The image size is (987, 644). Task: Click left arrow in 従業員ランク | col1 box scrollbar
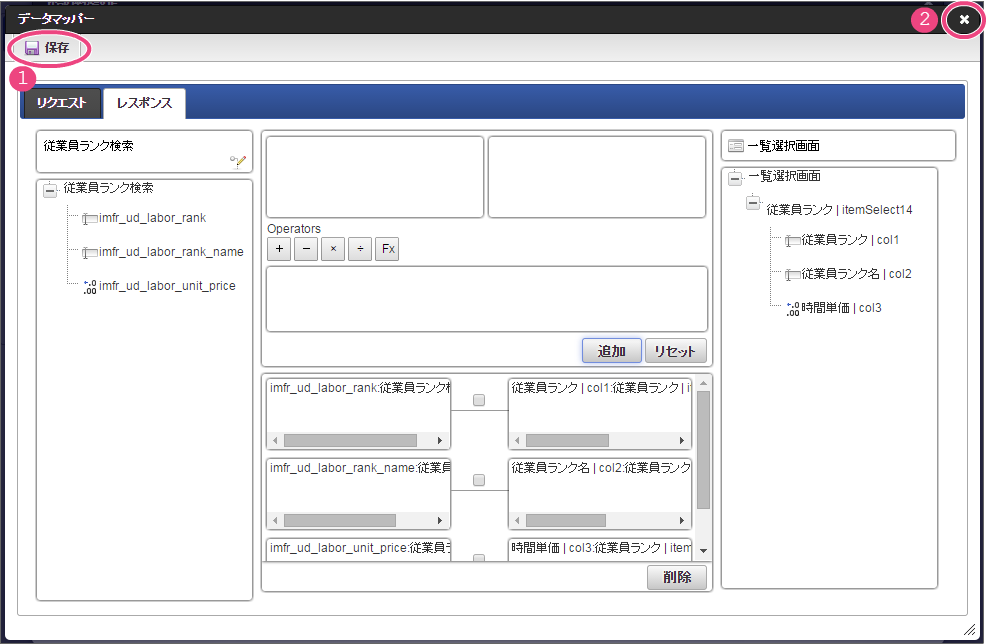517,441
